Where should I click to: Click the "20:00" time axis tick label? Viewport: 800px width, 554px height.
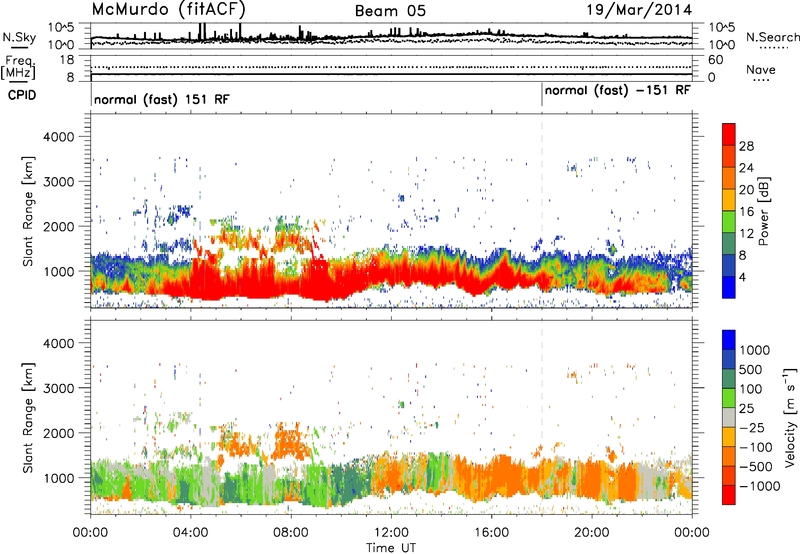point(592,533)
